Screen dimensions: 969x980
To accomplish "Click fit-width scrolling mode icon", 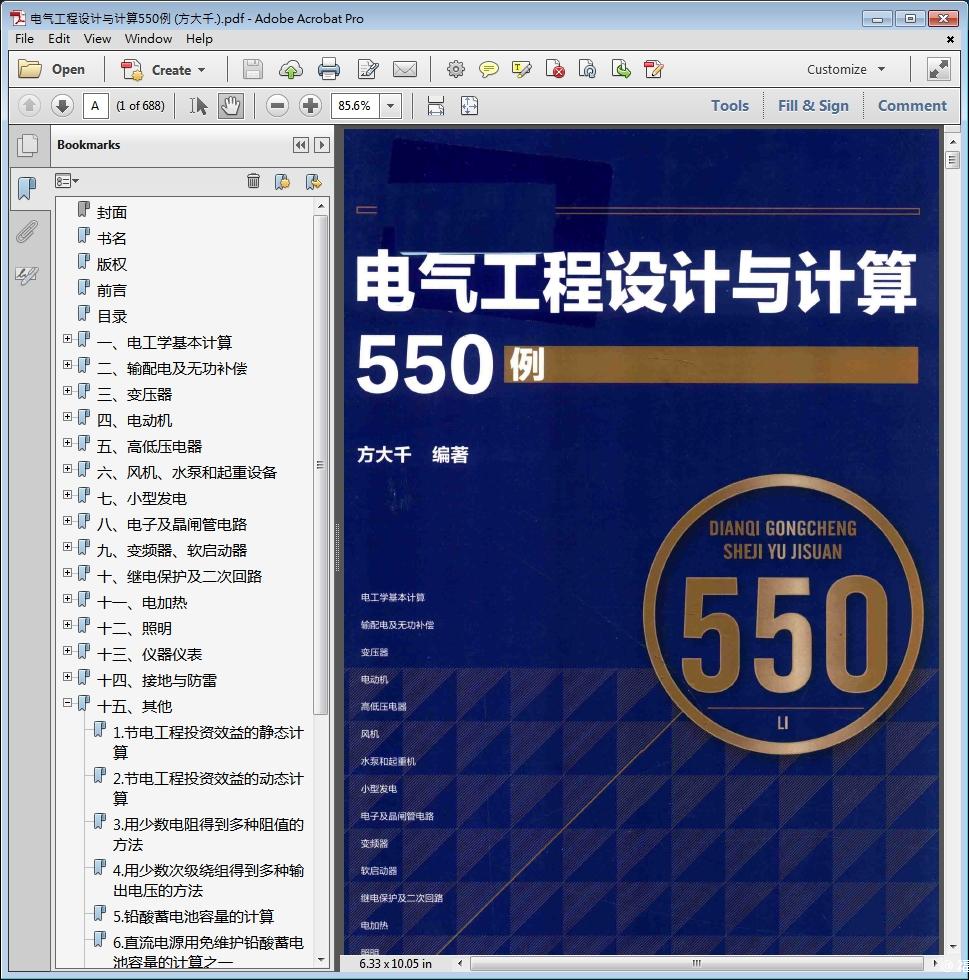I will pos(436,106).
